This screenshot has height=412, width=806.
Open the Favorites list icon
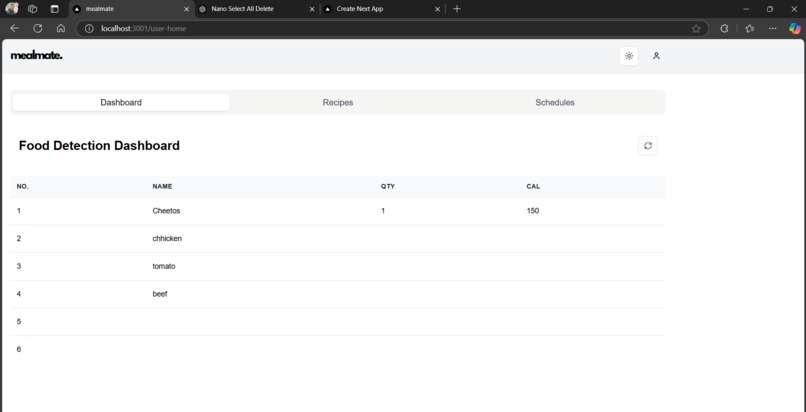(x=749, y=29)
